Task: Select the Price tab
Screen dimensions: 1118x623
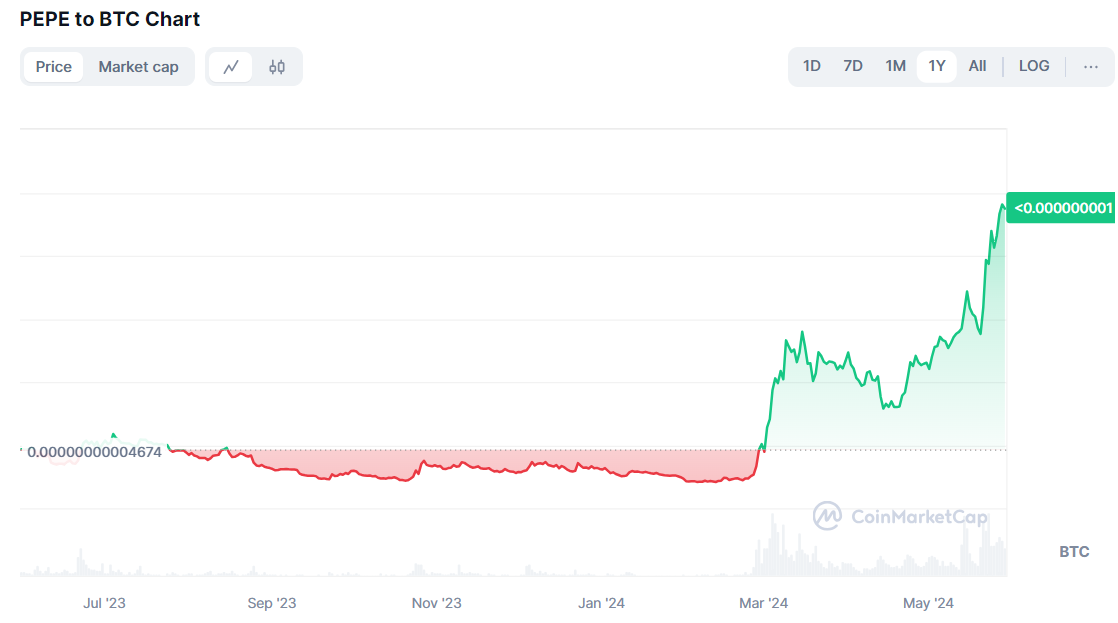Action: pyautogui.click(x=54, y=67)
